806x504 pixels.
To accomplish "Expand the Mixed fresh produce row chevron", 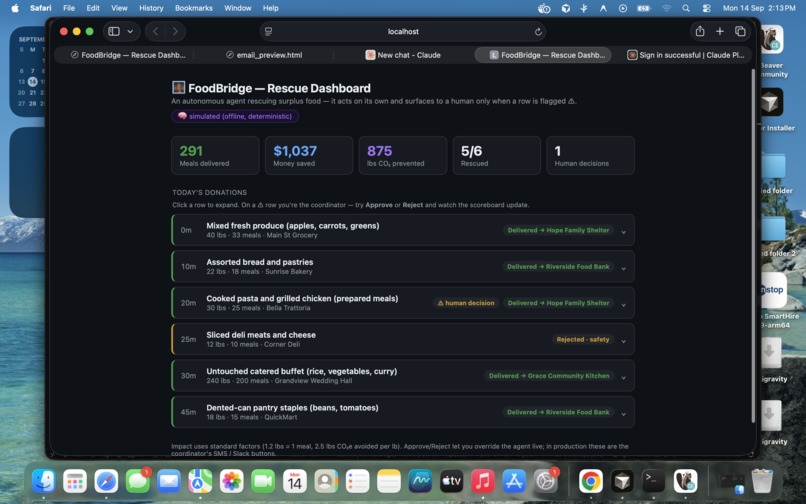I will (624, 232).
